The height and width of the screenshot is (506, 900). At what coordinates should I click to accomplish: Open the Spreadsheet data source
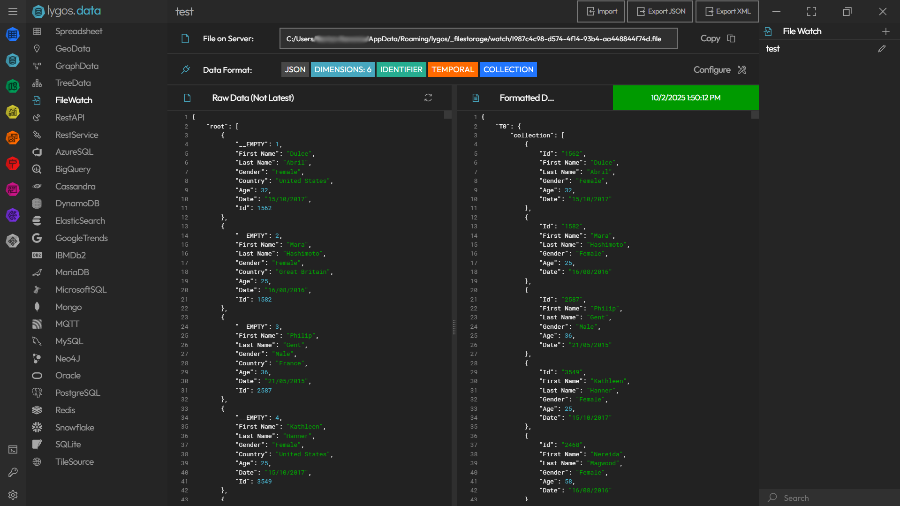point(79,31)
